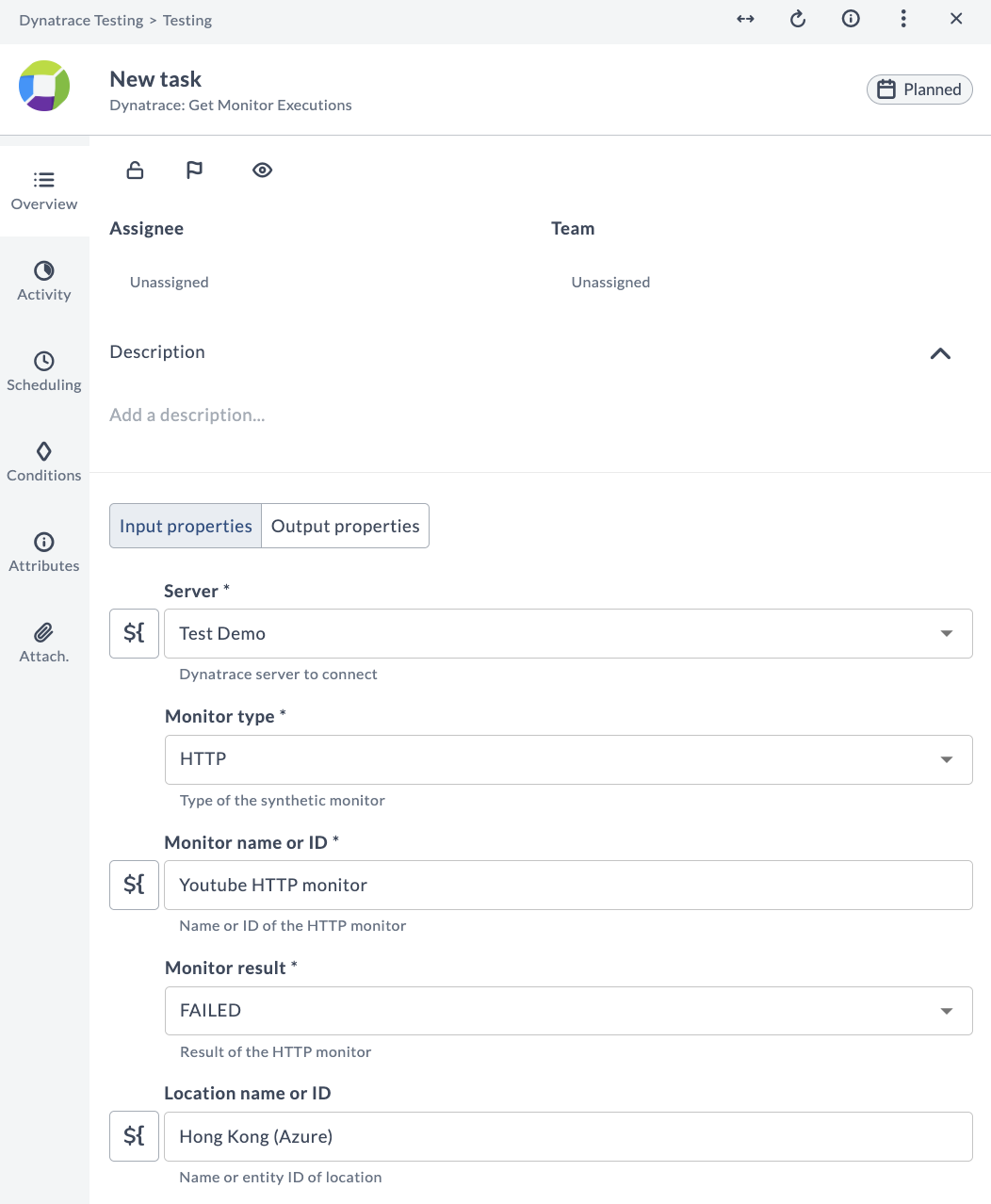Click Testing breadcrumb link
991x1204 pixels.
[187, 20]
